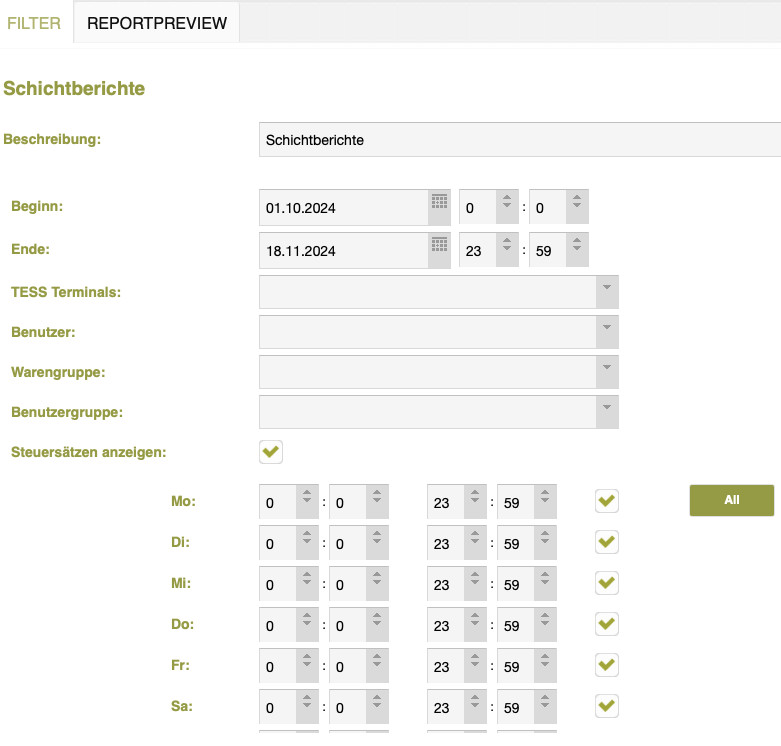Increase the Beginn hour with up arrow
The width and height of the screenshot is (781, 746).
pos(507,198)
